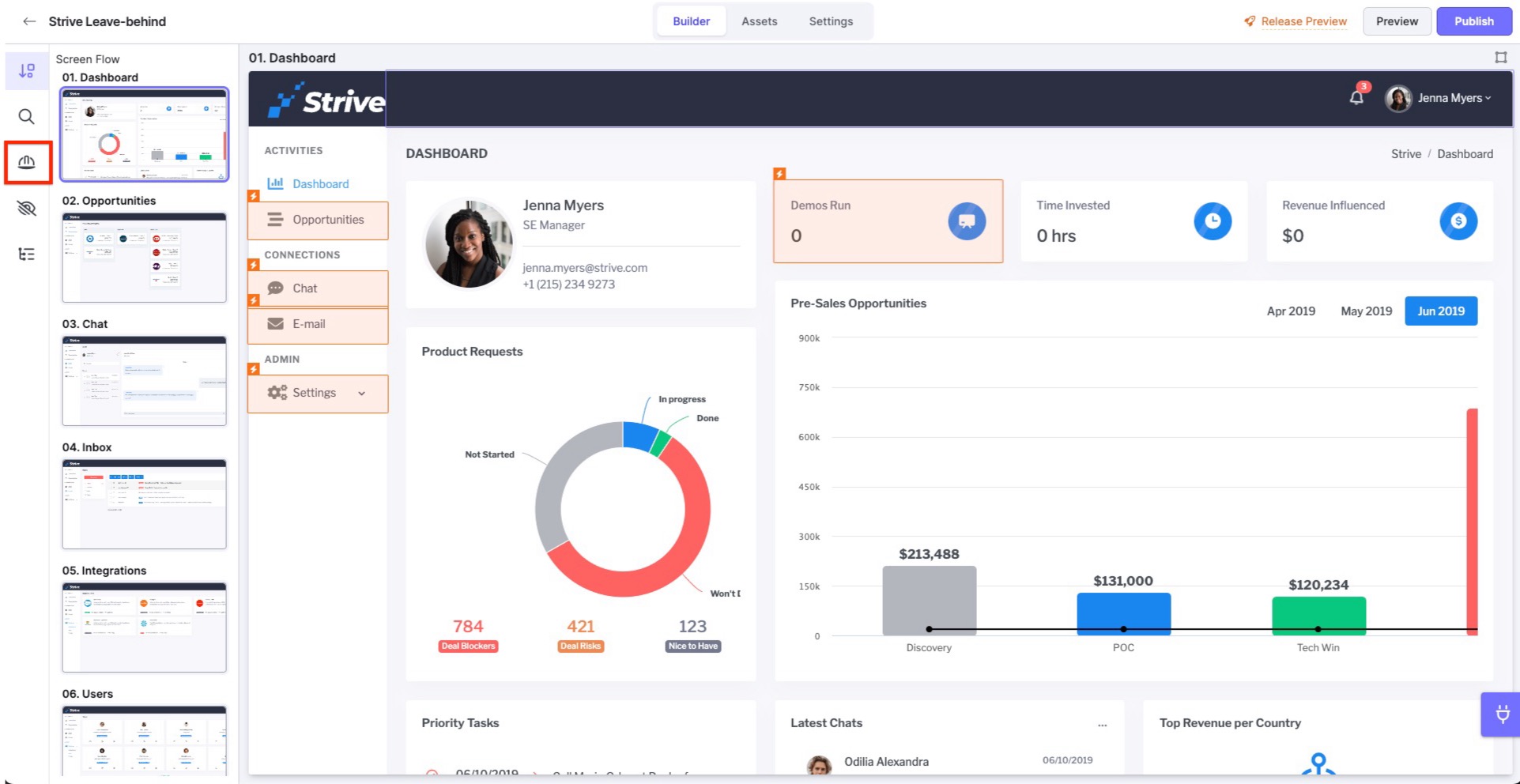This screenshot has width=1520, height=784.
Task: Open the Screen Flow sidebar icon
Action: [27, 71]
